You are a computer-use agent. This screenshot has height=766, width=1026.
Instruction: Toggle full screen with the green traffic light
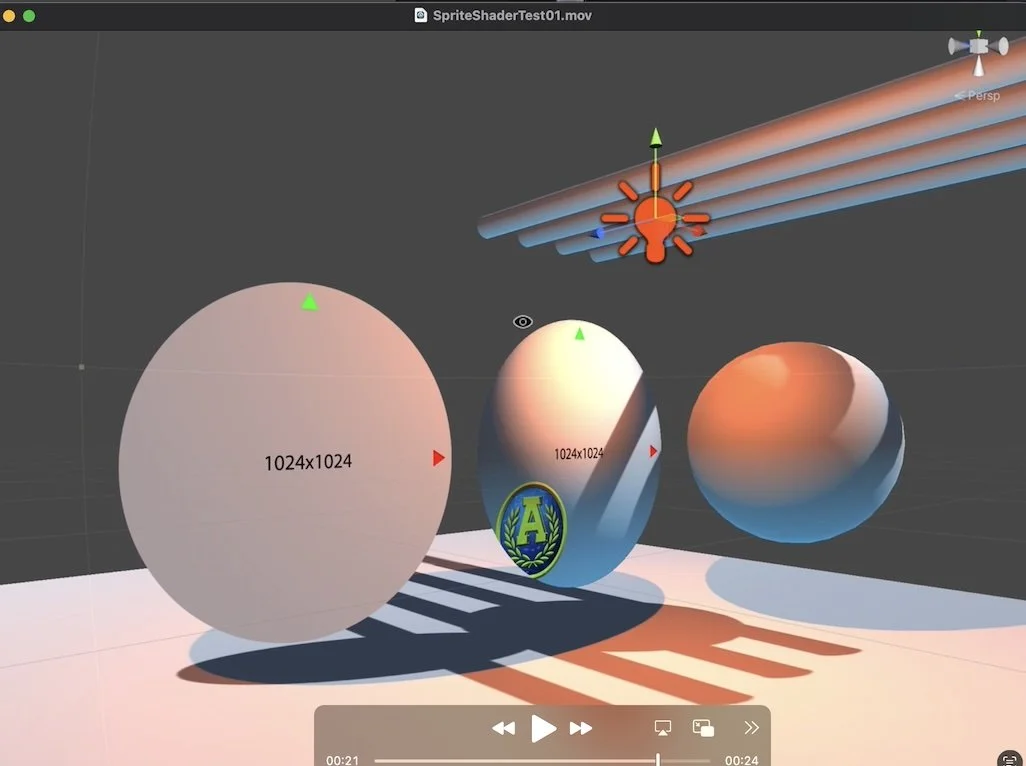click(x=29, y=16)
